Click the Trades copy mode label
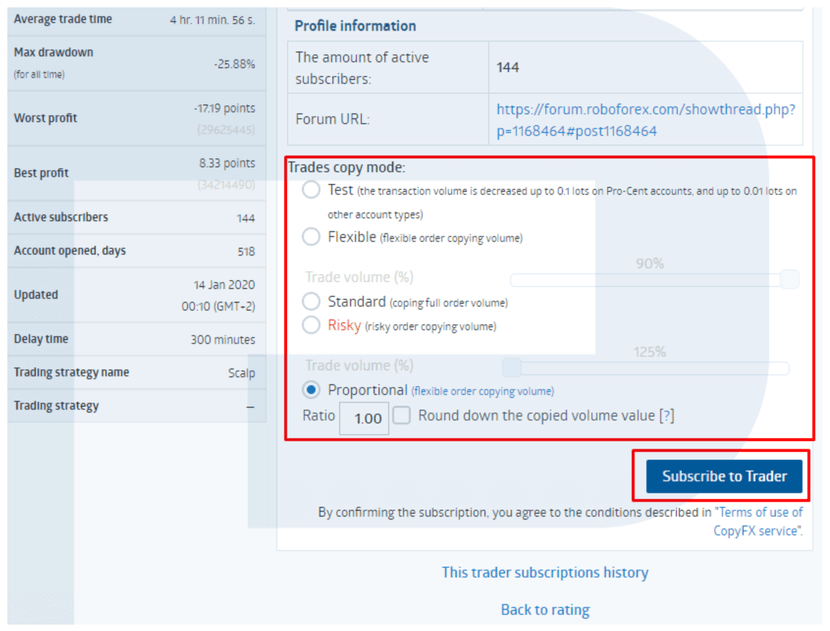Image resolution: width=830 pixels, height=631 pixels. (347, 167)
